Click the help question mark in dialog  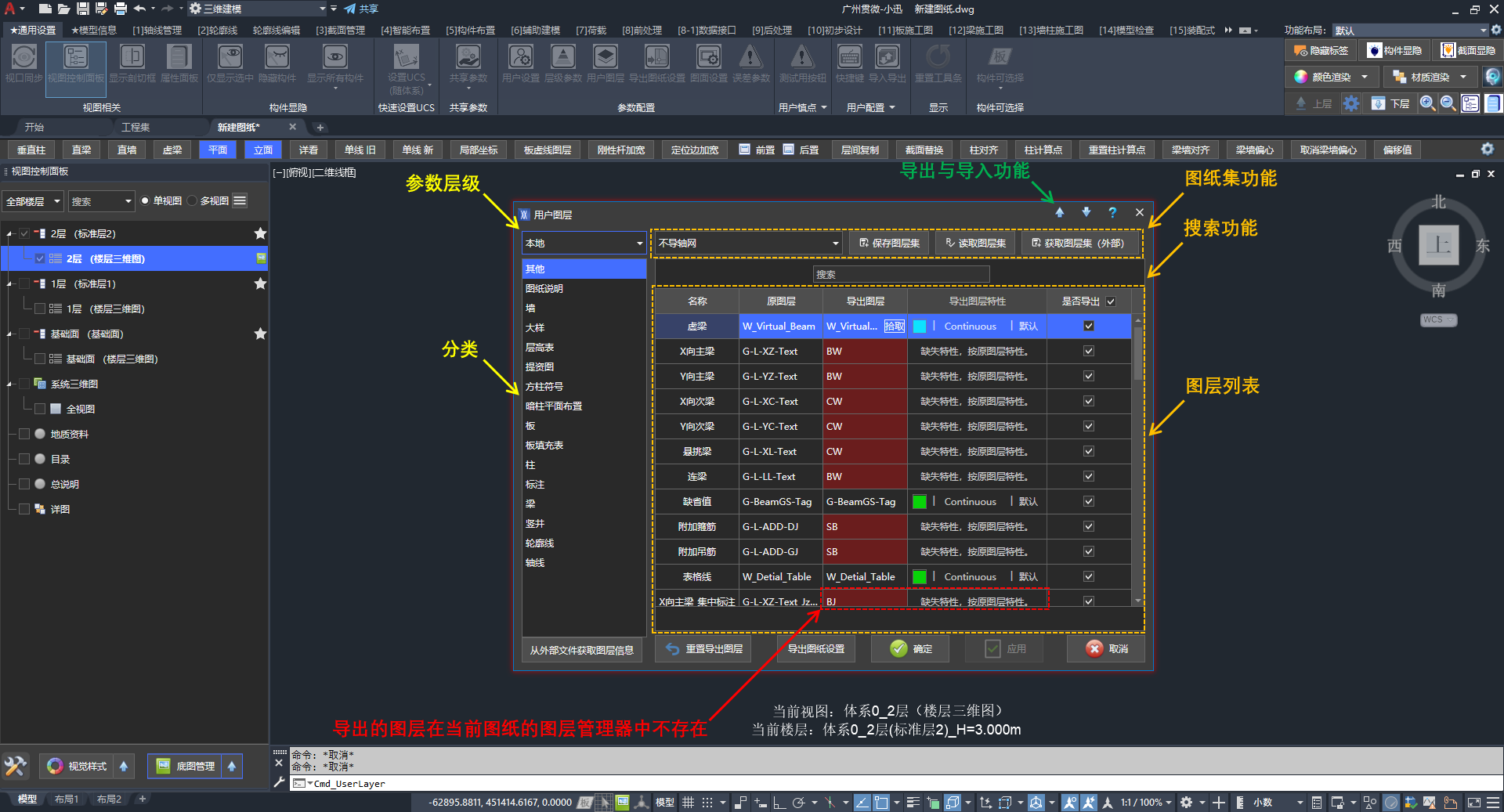[x=1112, y=213]
